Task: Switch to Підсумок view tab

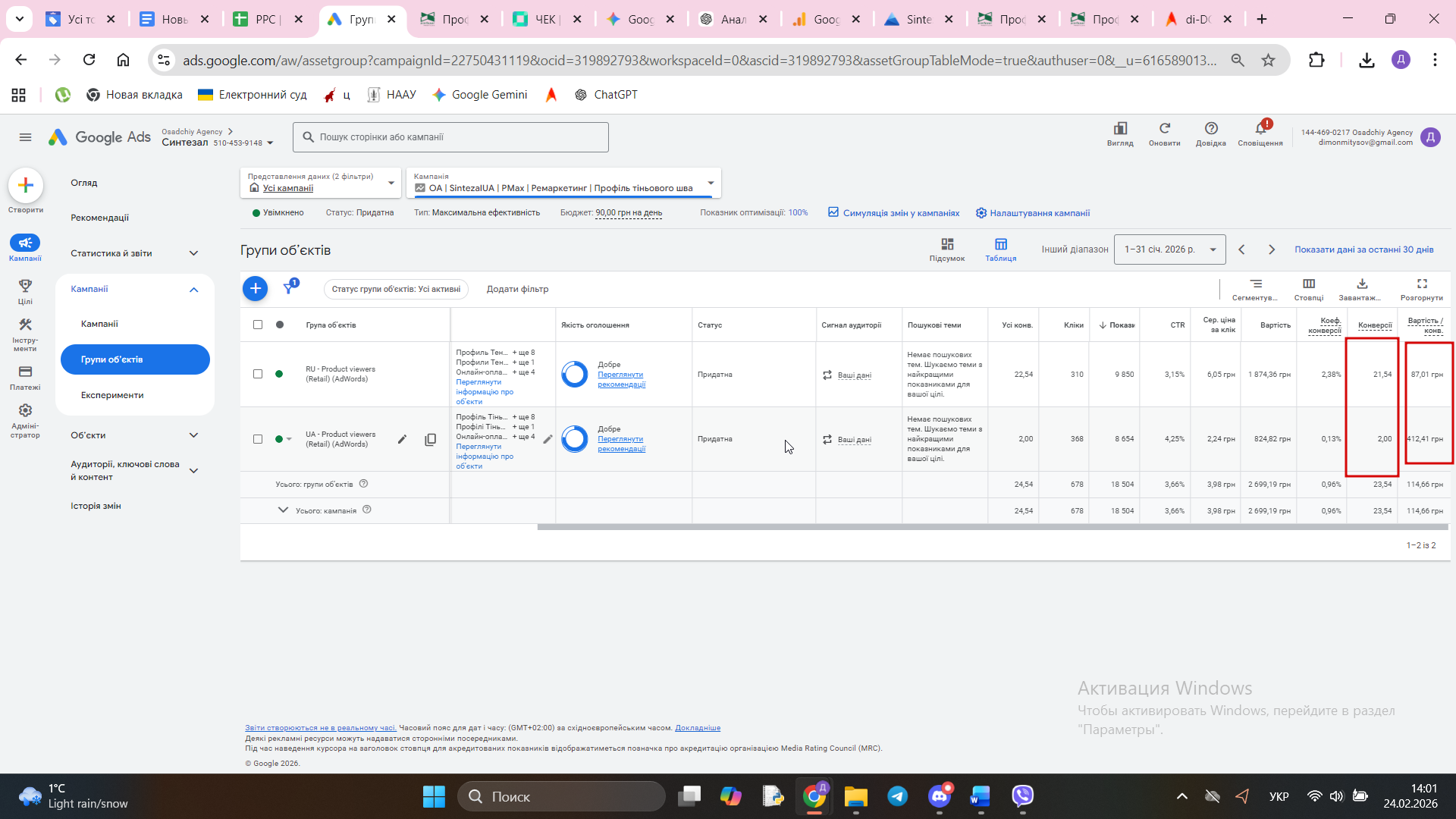Action: [946, 249]
